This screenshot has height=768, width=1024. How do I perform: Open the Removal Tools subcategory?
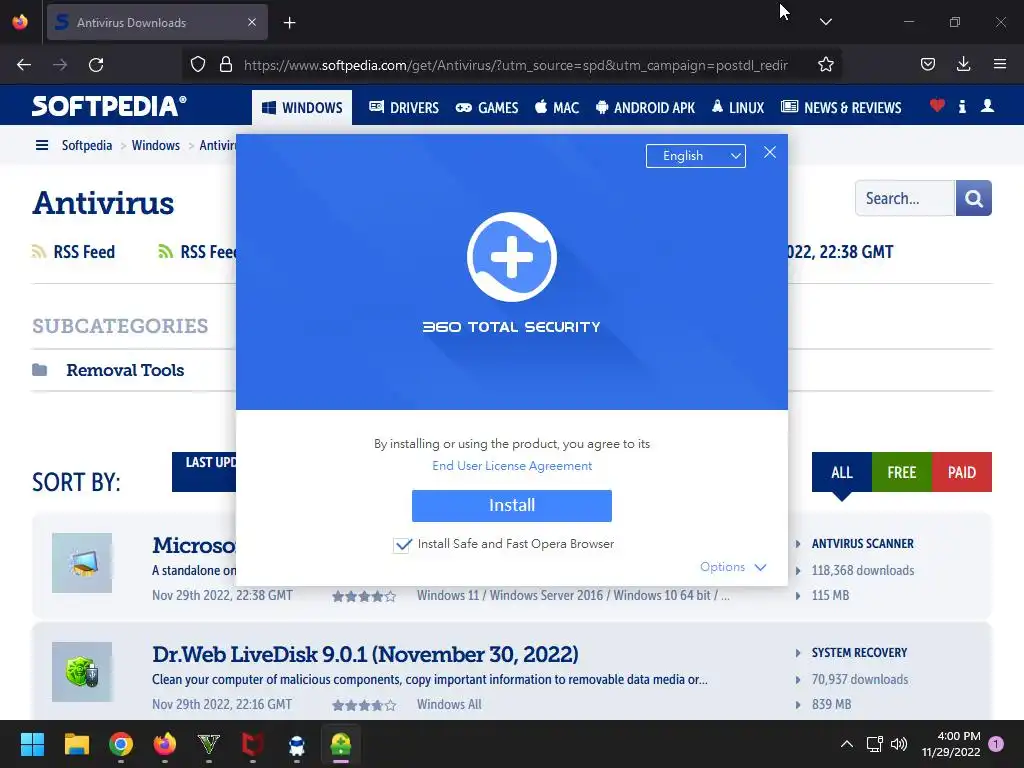click(x=125, y=370)
